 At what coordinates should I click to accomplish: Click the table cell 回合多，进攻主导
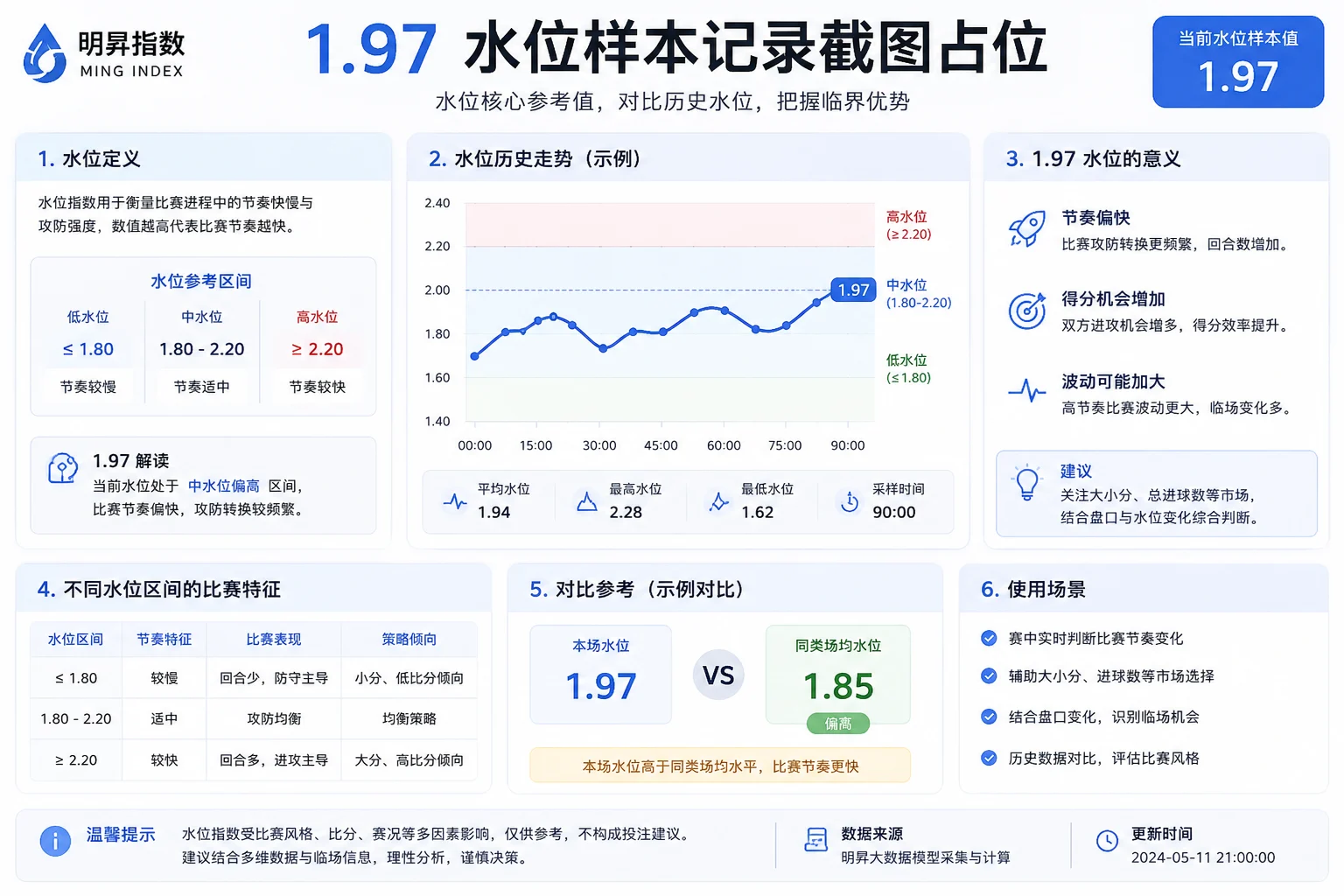(274, 760)
